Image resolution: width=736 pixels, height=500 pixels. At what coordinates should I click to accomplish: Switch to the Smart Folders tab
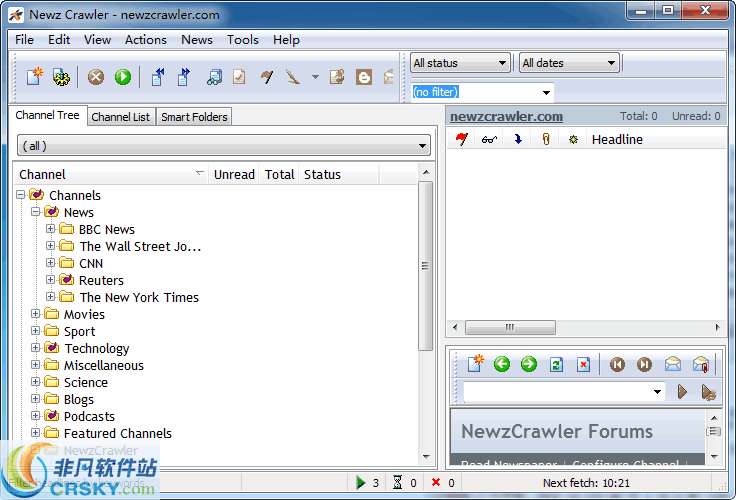pyautogui.click(x=194, y=117)
